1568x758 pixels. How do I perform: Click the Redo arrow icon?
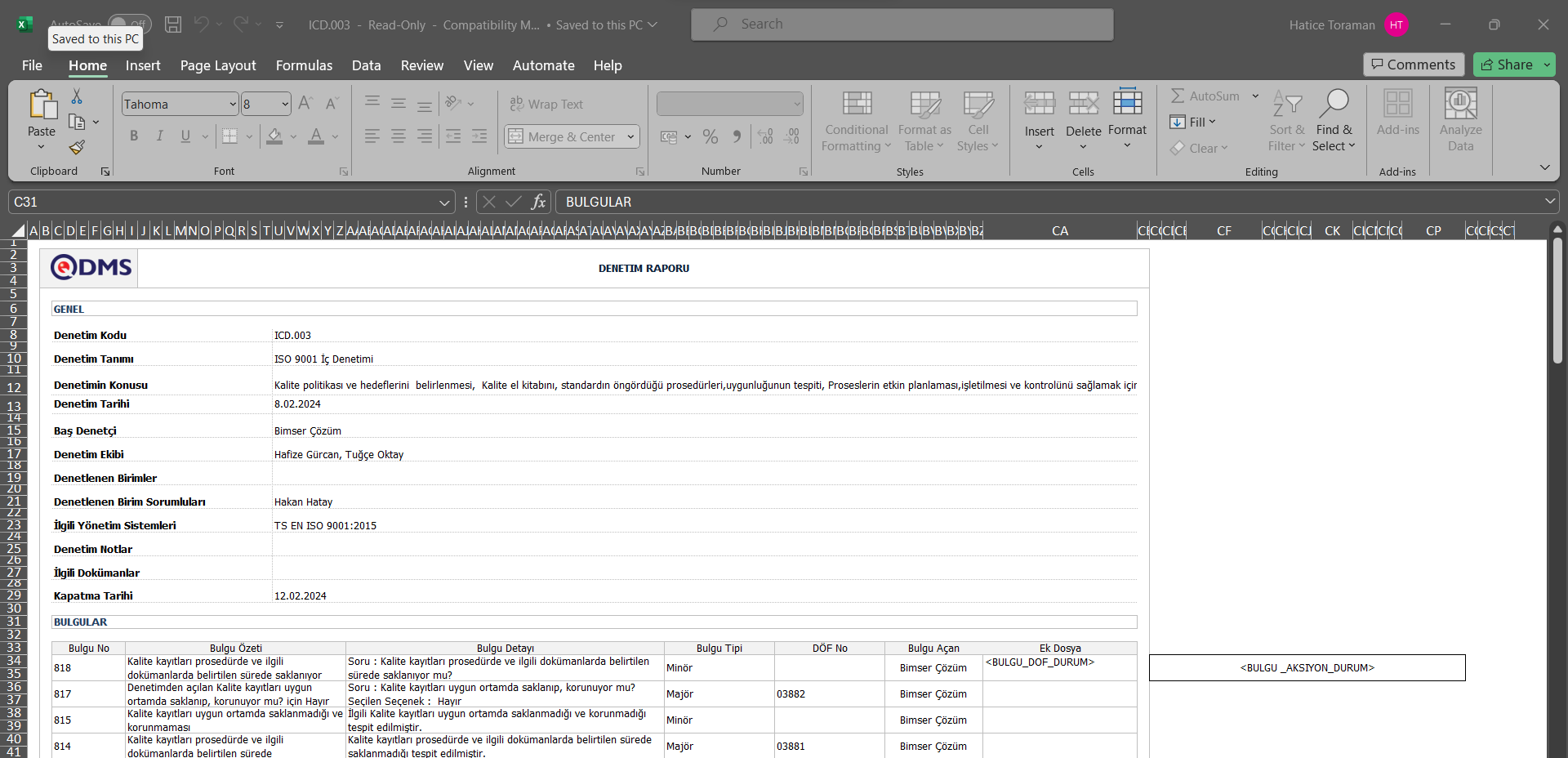pyautogui.click(x=241, y=25)
